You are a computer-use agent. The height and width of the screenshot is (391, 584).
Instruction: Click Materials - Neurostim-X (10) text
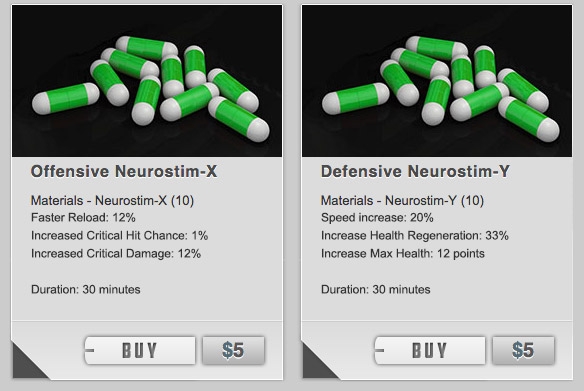[x=112, y=201]
